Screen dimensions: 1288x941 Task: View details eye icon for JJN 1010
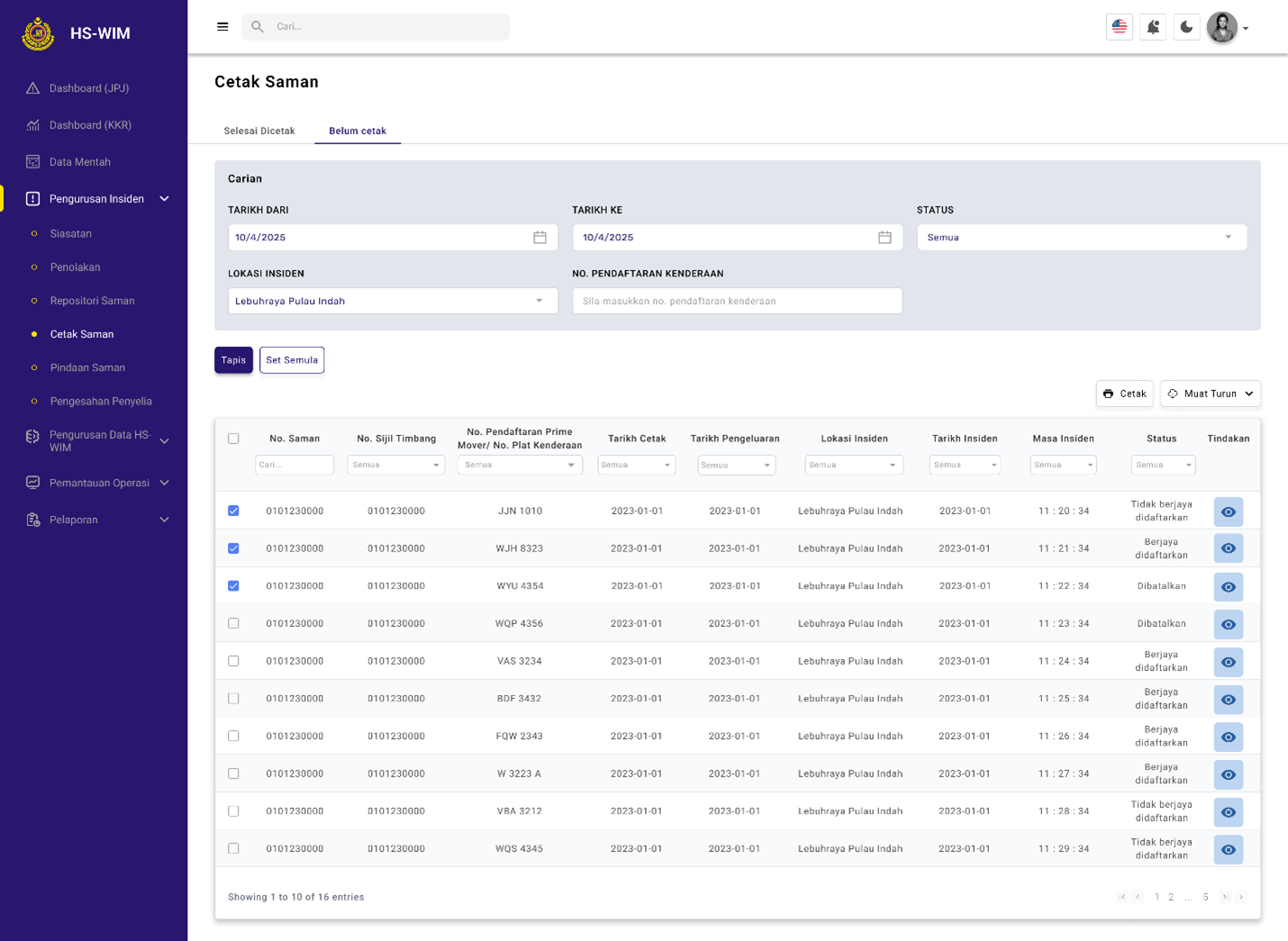pos(1228,511)
